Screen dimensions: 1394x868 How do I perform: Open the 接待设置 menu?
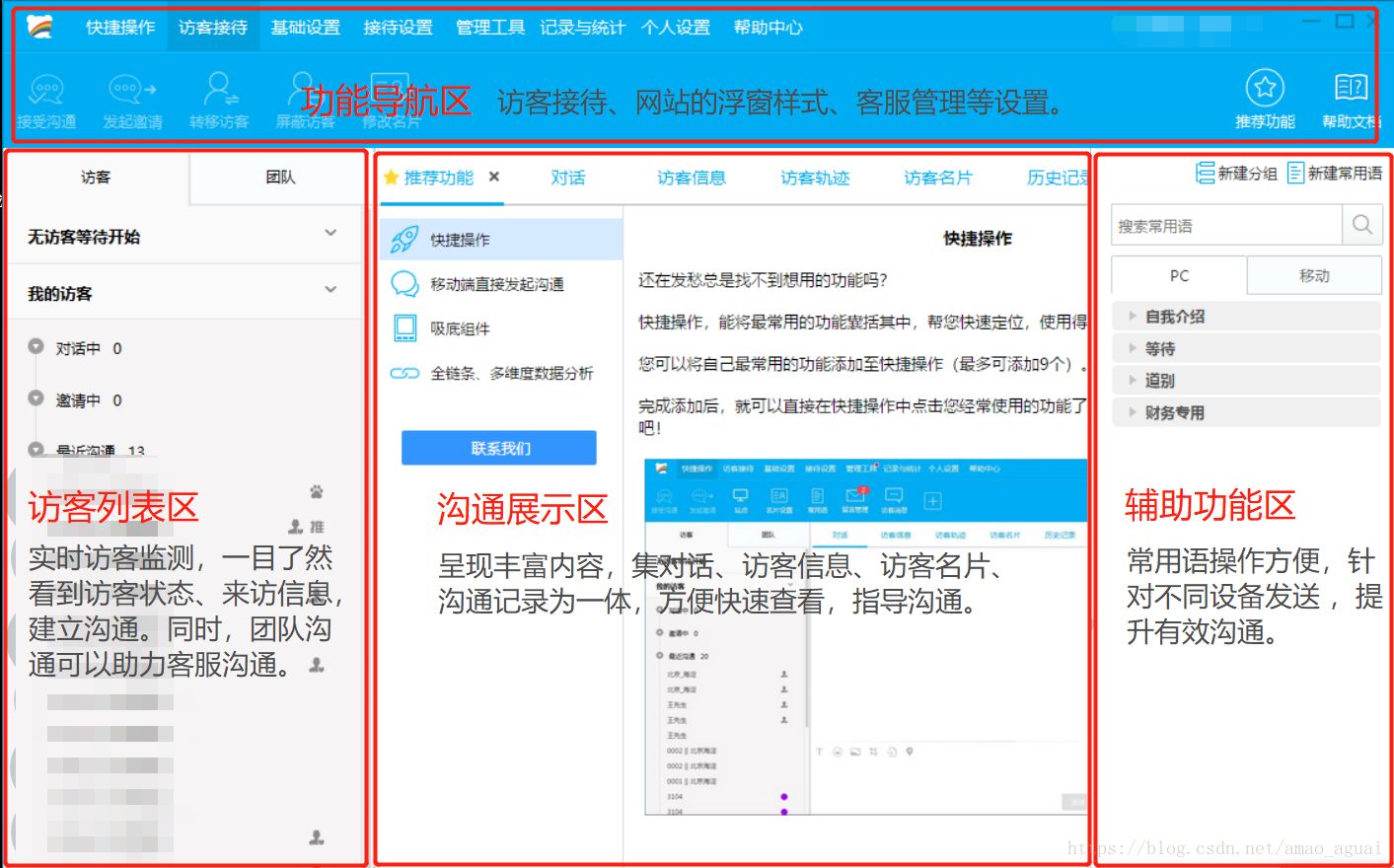399,28
